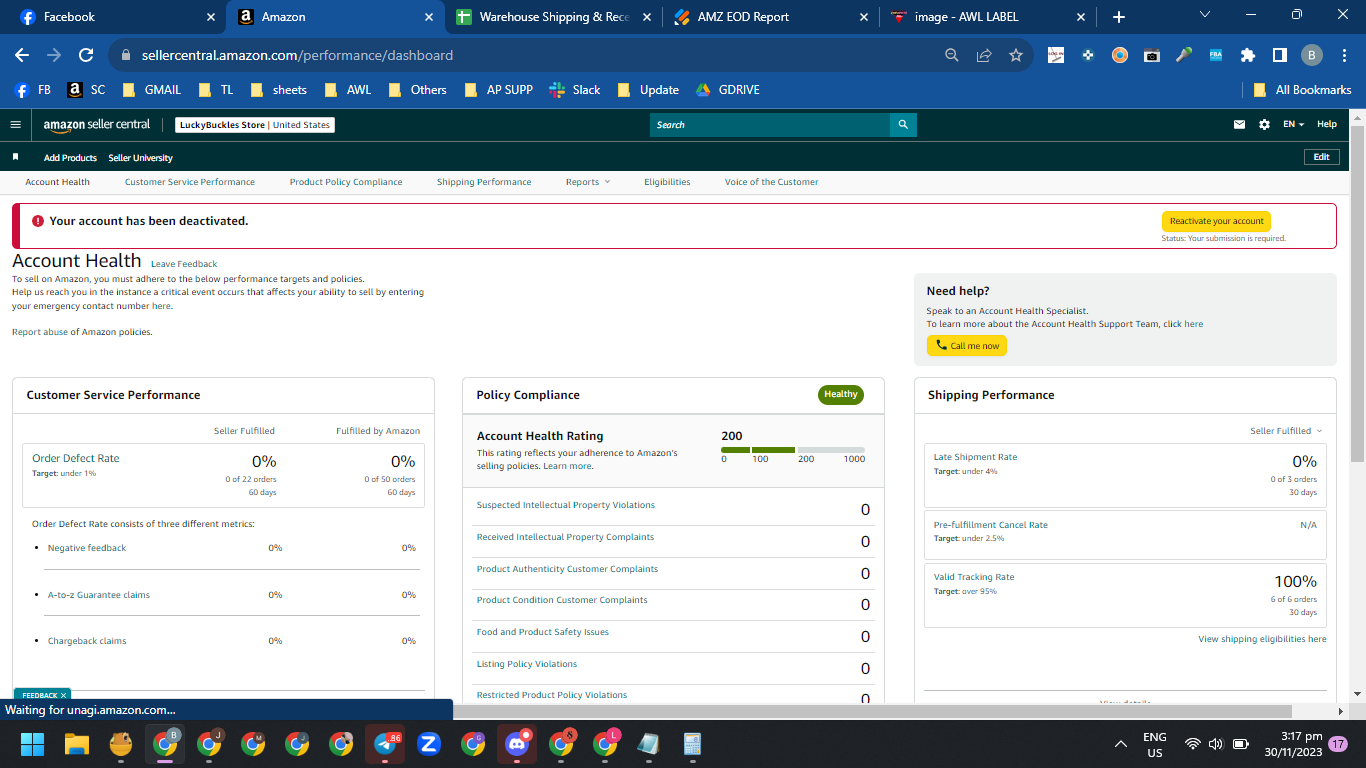Expand the Reports dropdown menu

(587, 182)
